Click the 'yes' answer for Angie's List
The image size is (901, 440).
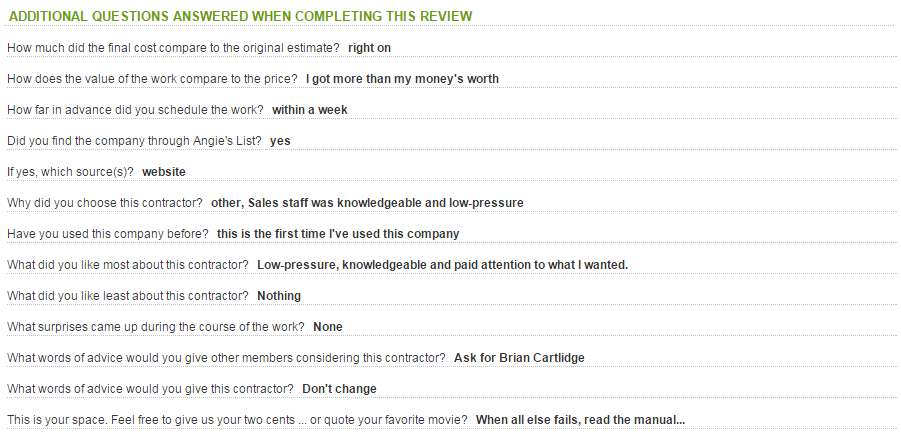[280, 141]
